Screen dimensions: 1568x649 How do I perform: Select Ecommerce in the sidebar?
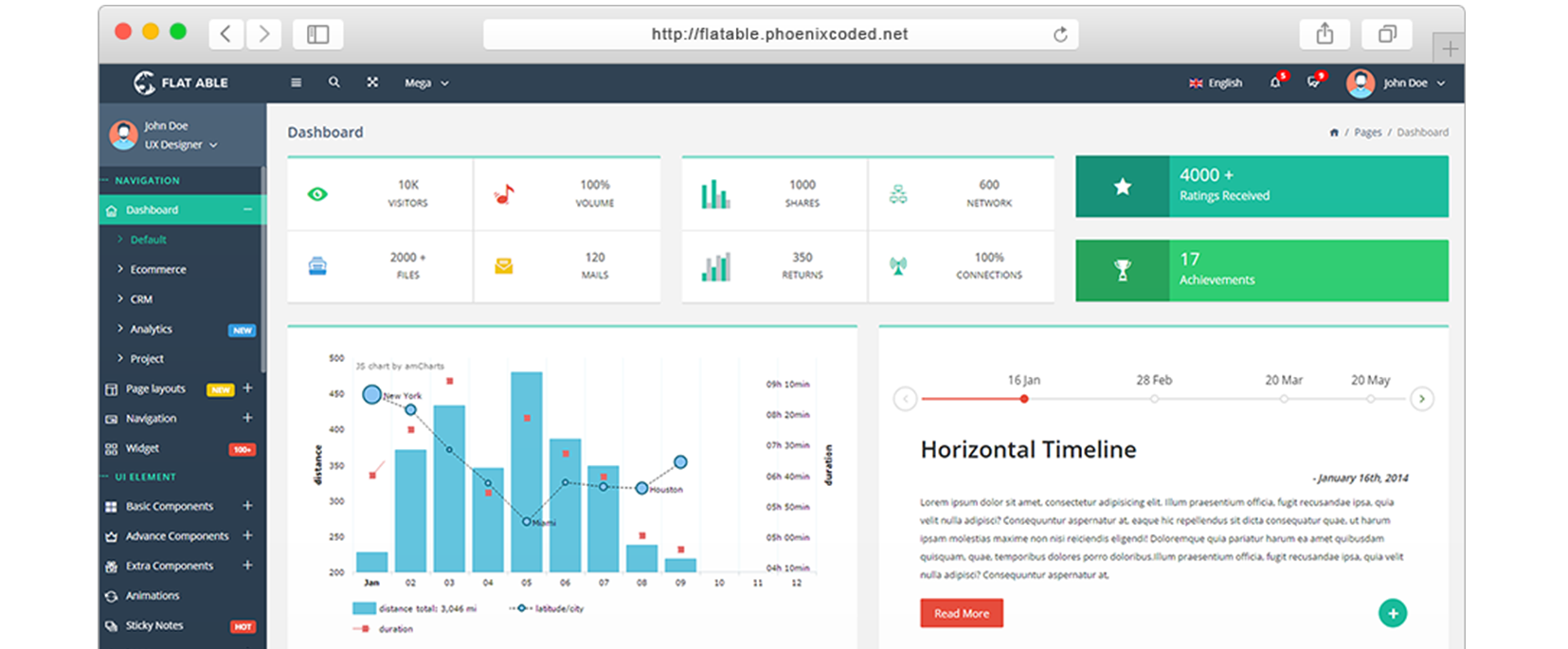pyautogui.click(x=158, y=270)
